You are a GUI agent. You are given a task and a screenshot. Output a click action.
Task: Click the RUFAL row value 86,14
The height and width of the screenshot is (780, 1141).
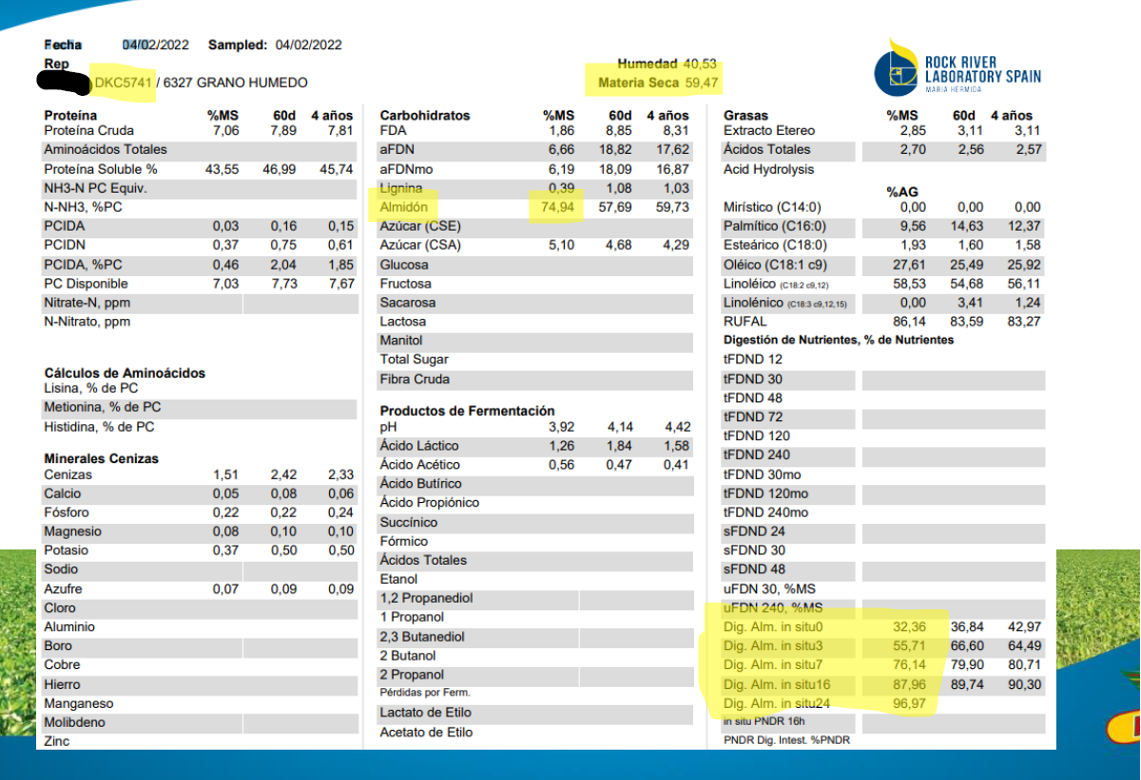point(910,321)
